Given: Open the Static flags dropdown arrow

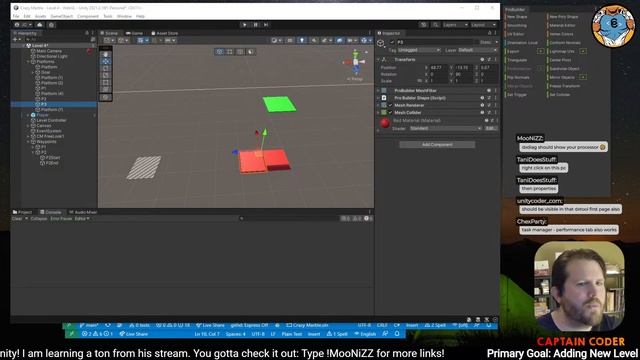Looking at the screenshot, I should 496,42.
